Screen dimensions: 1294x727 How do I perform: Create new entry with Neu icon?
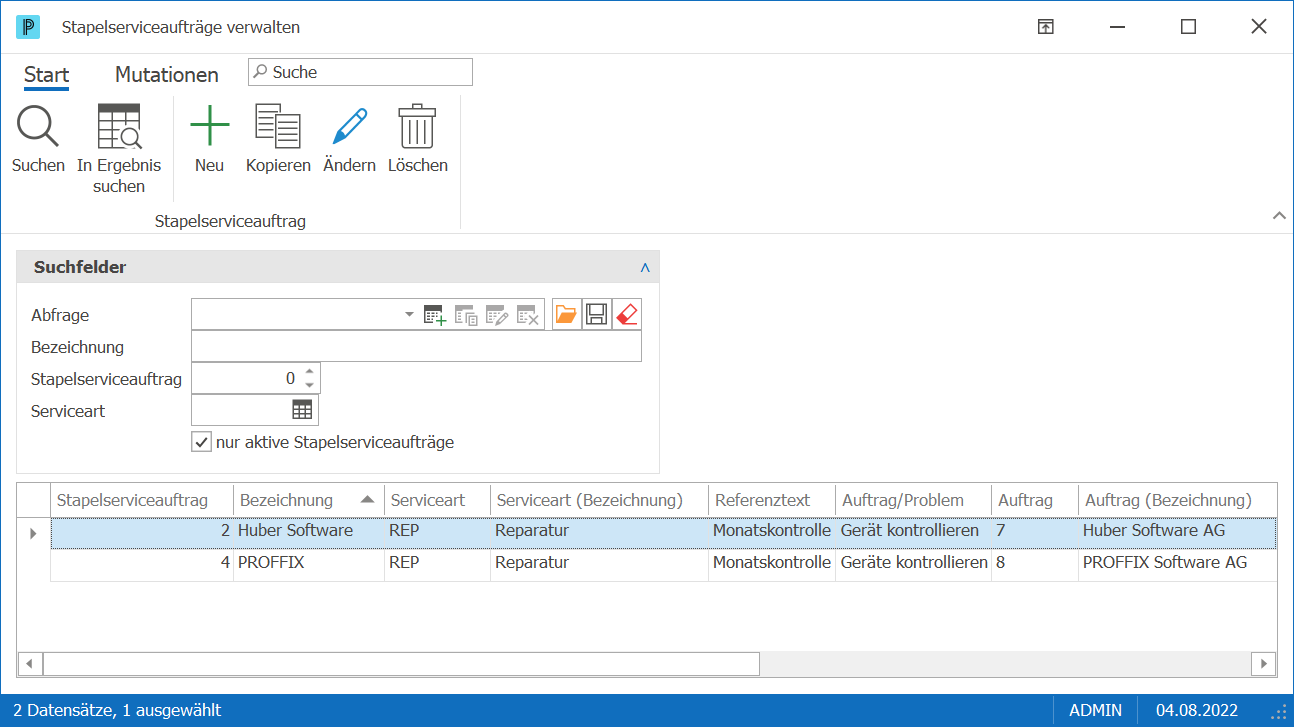coord(209,127)
